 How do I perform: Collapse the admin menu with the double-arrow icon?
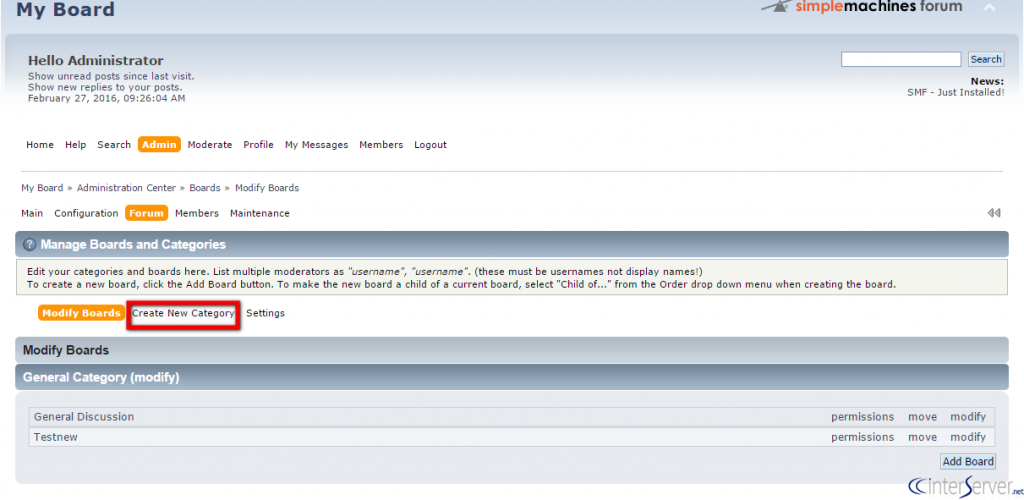pos(993,213)
